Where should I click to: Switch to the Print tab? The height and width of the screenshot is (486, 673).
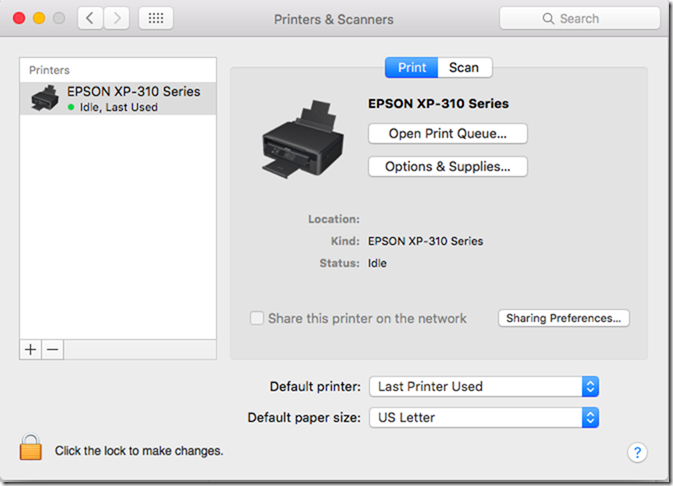coord(411,68)
